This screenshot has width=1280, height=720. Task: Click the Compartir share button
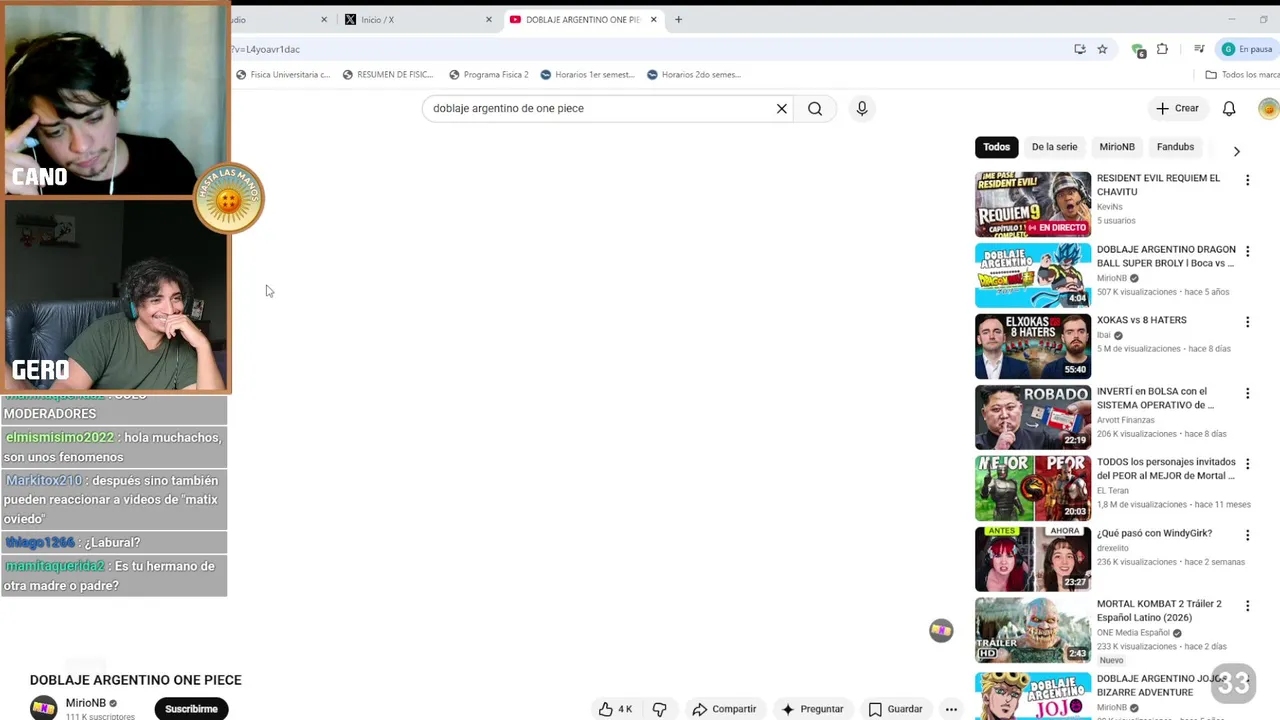click(x=724, y=709)
